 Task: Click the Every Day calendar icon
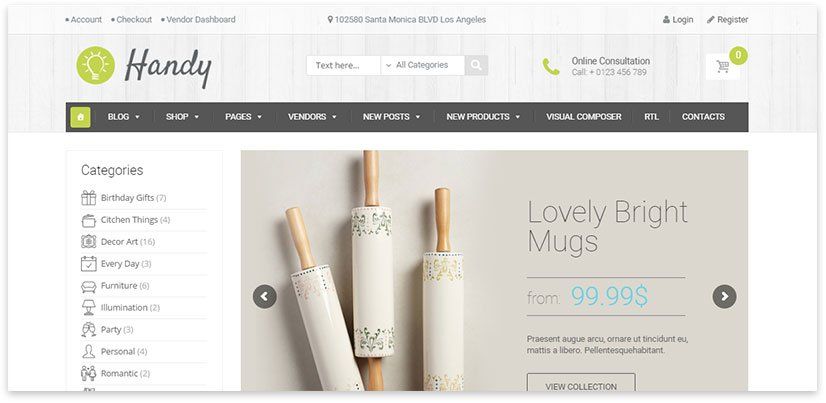click(88, 264)
